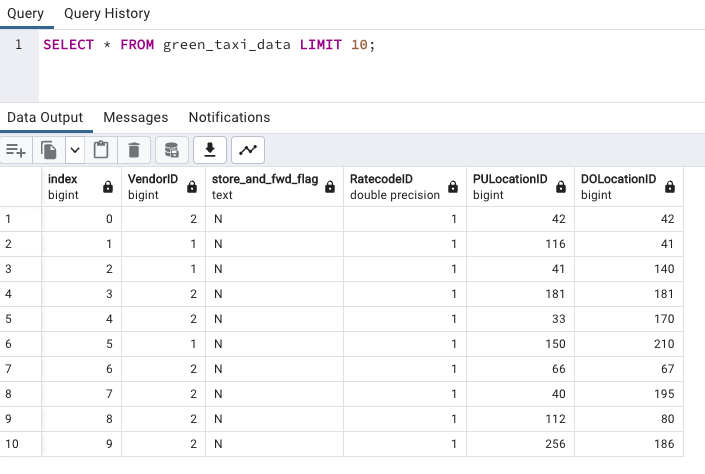Click the Add row icon

[16, 150]
